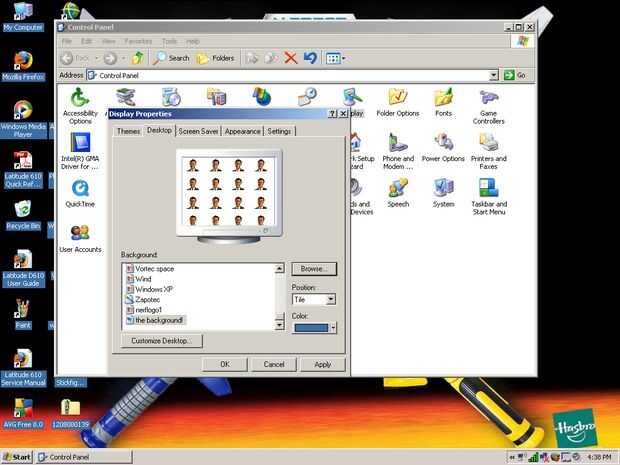
Task: Open the Fonts folder icon
Action: pos(443,102)
